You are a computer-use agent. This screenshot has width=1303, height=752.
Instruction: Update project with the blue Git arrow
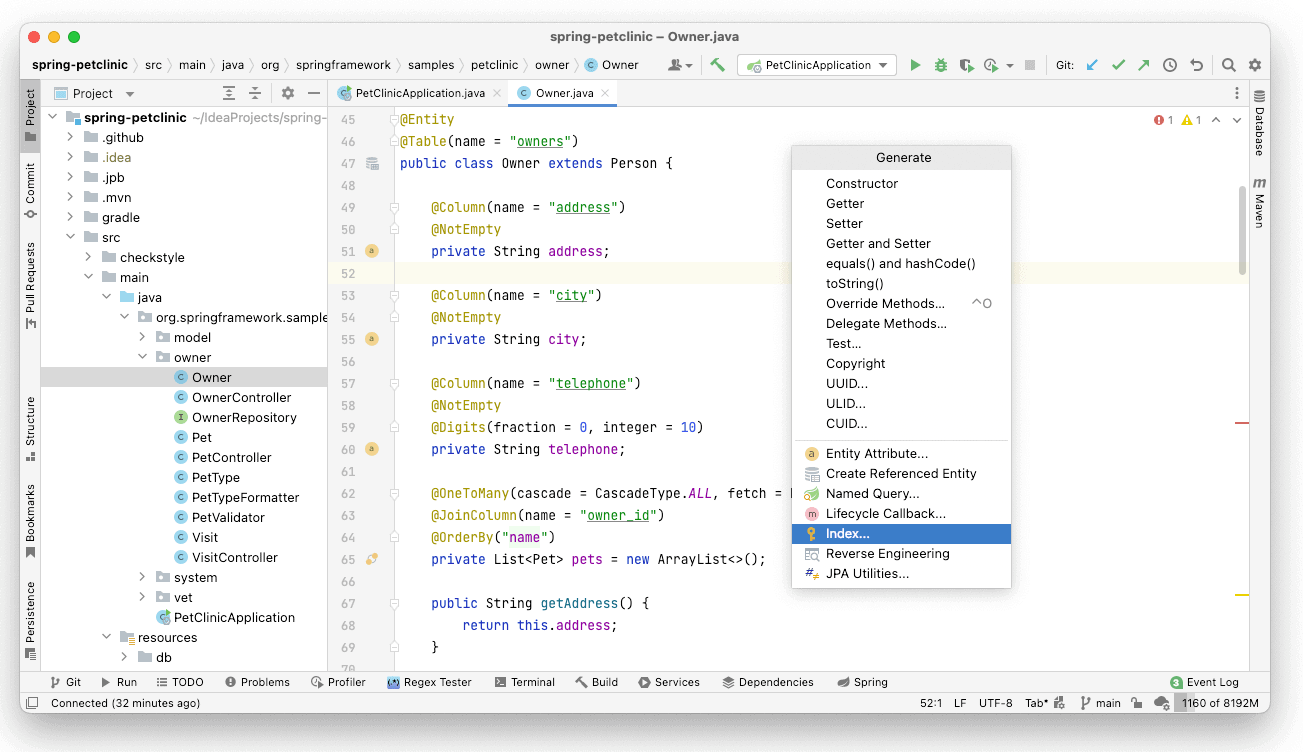point(1092,64)
